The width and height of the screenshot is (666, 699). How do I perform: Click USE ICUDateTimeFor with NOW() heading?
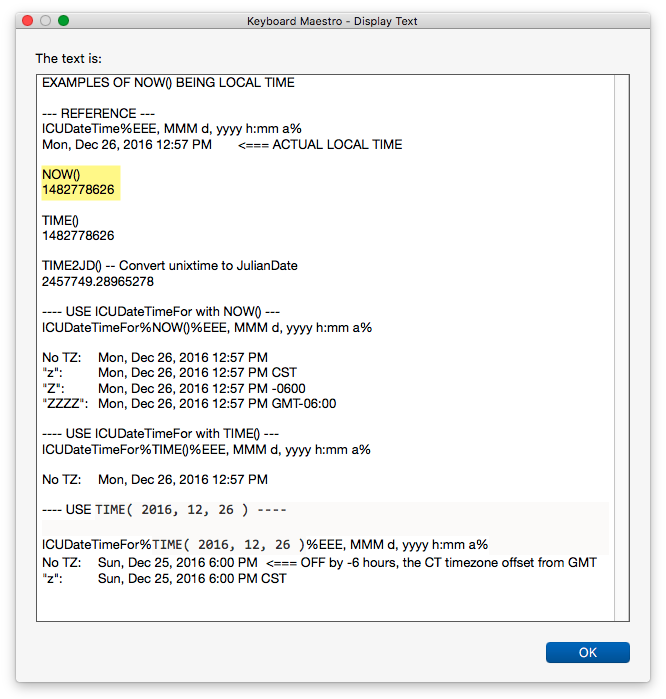(x=160, y=312)
